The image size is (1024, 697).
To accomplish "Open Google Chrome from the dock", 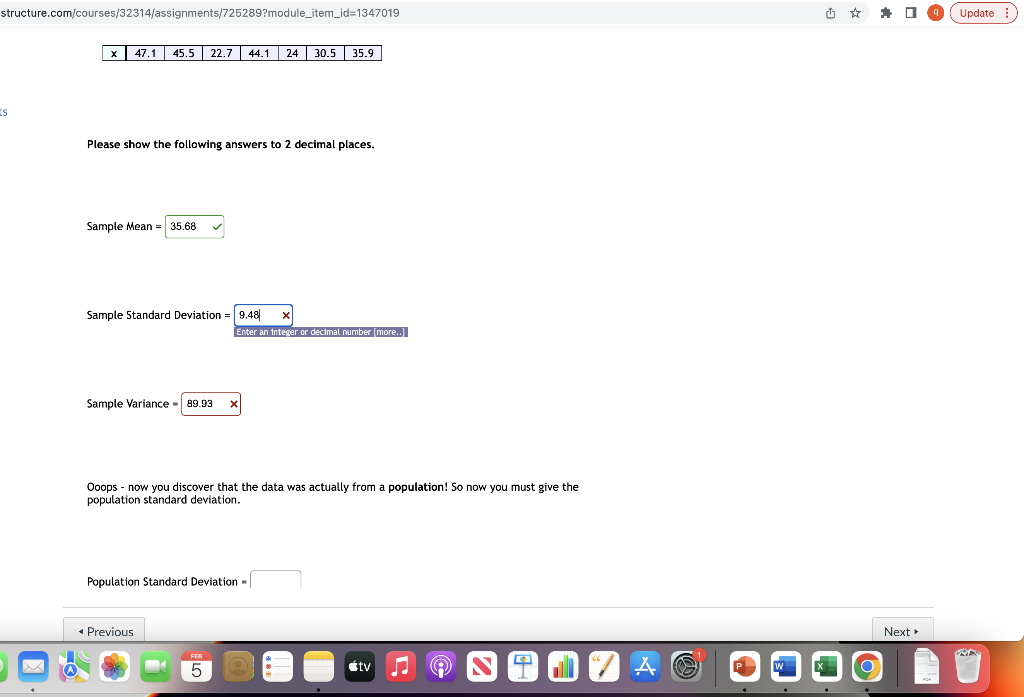I will coord(867,667).
